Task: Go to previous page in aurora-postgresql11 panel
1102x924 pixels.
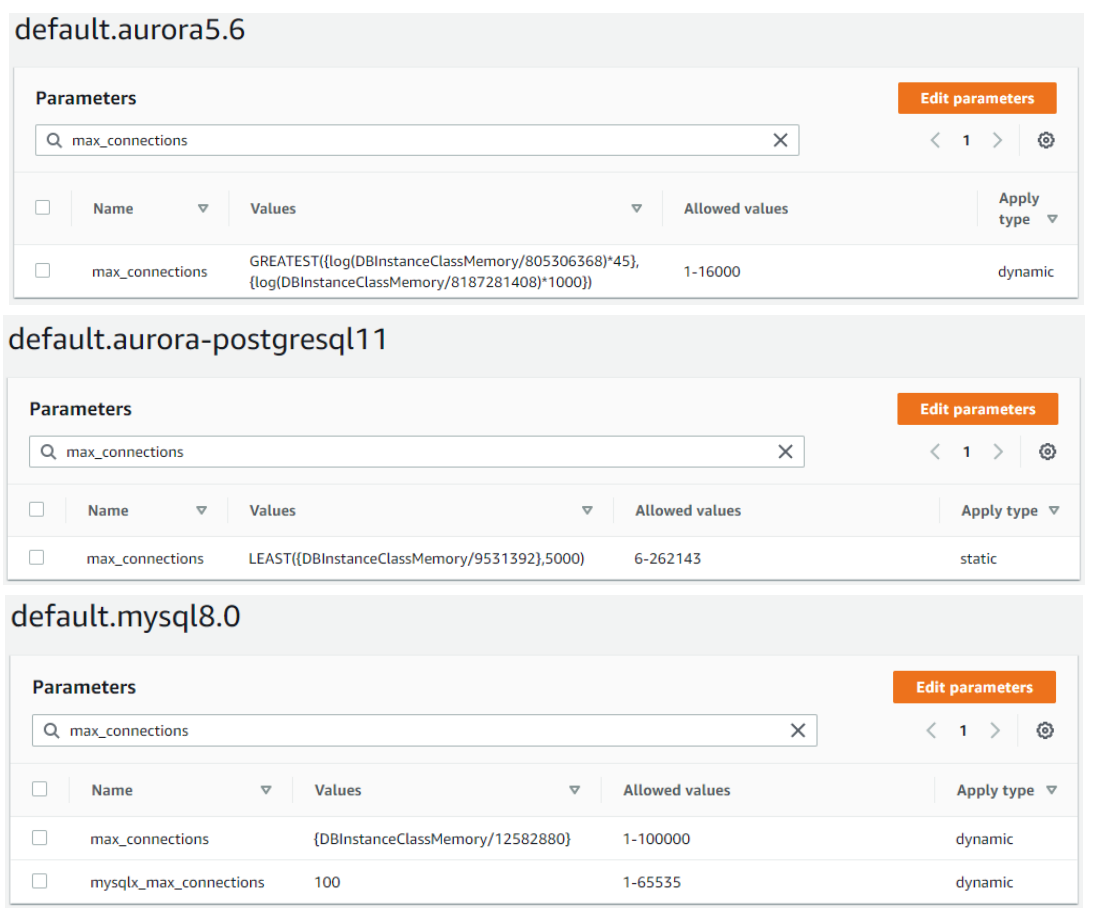Action: click(x=935, y=452)
